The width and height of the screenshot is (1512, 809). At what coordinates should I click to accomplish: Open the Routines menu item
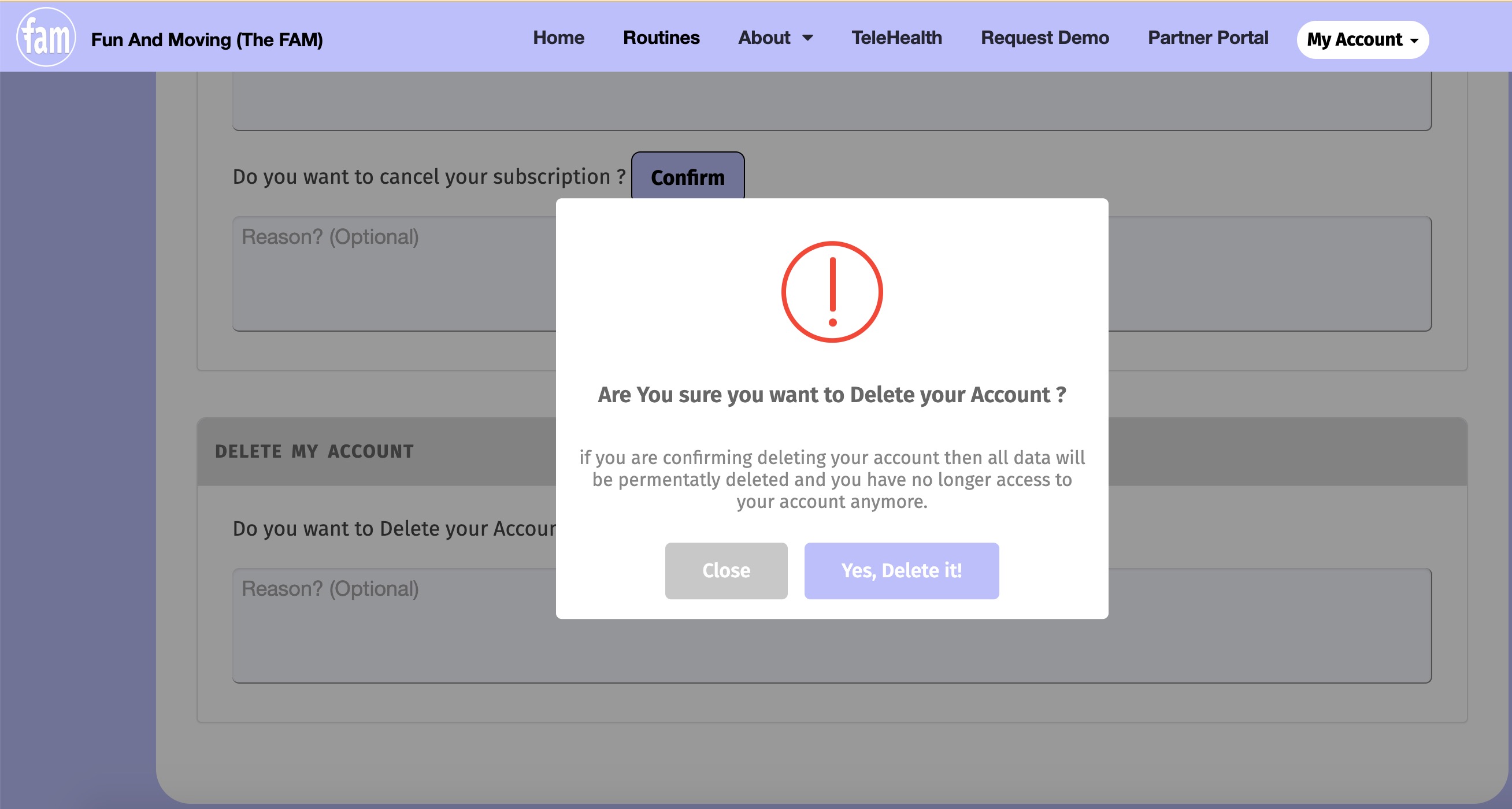coord(661,38)
